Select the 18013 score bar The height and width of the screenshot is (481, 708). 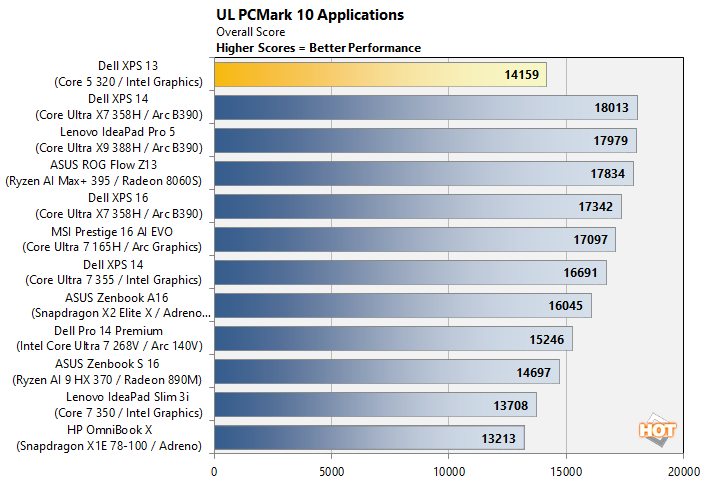pyautogui.click(x=426, y=107)
